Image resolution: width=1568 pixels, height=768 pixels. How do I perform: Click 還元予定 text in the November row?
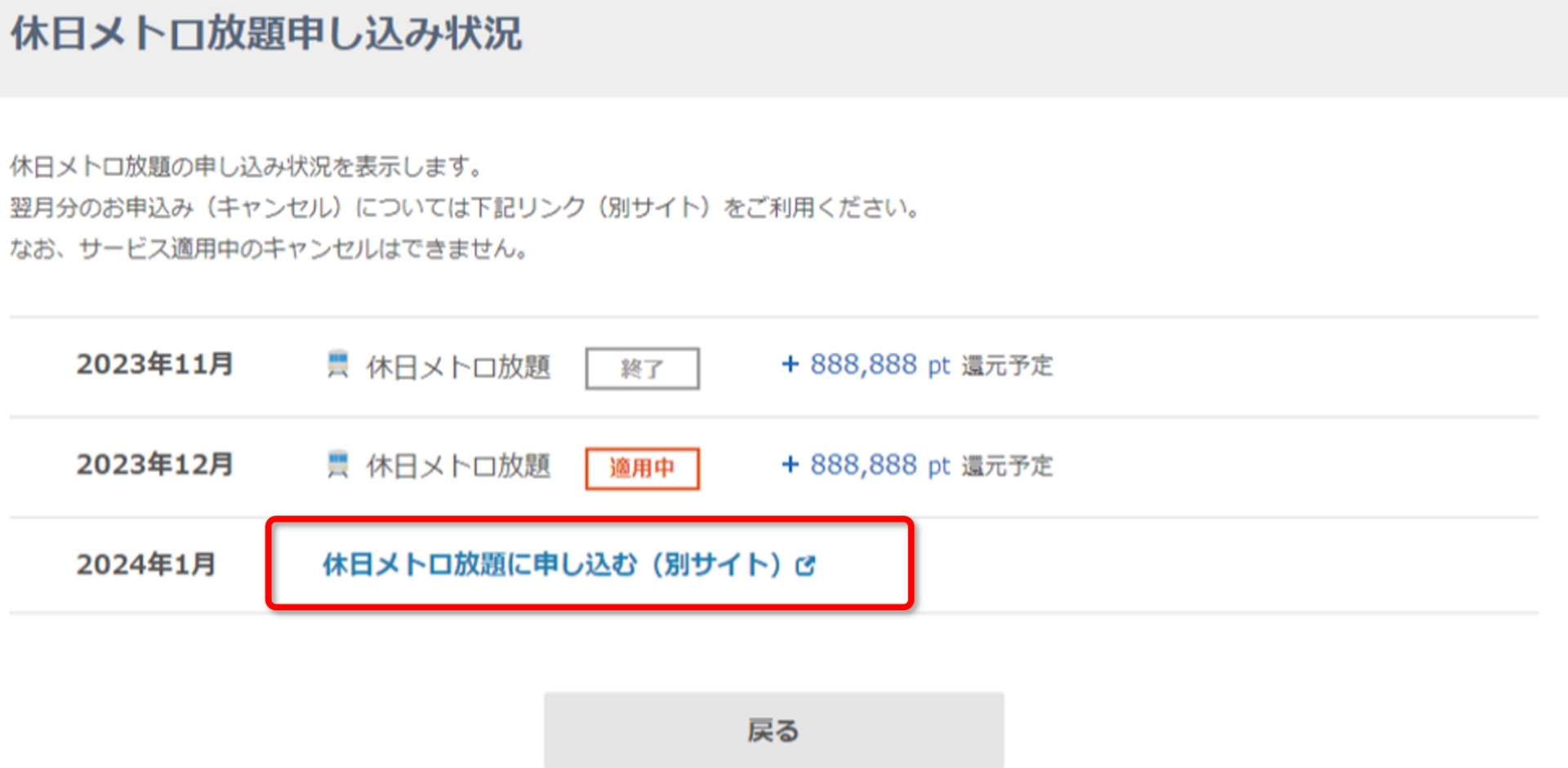pyautogui.click(x=1008, y=365)
